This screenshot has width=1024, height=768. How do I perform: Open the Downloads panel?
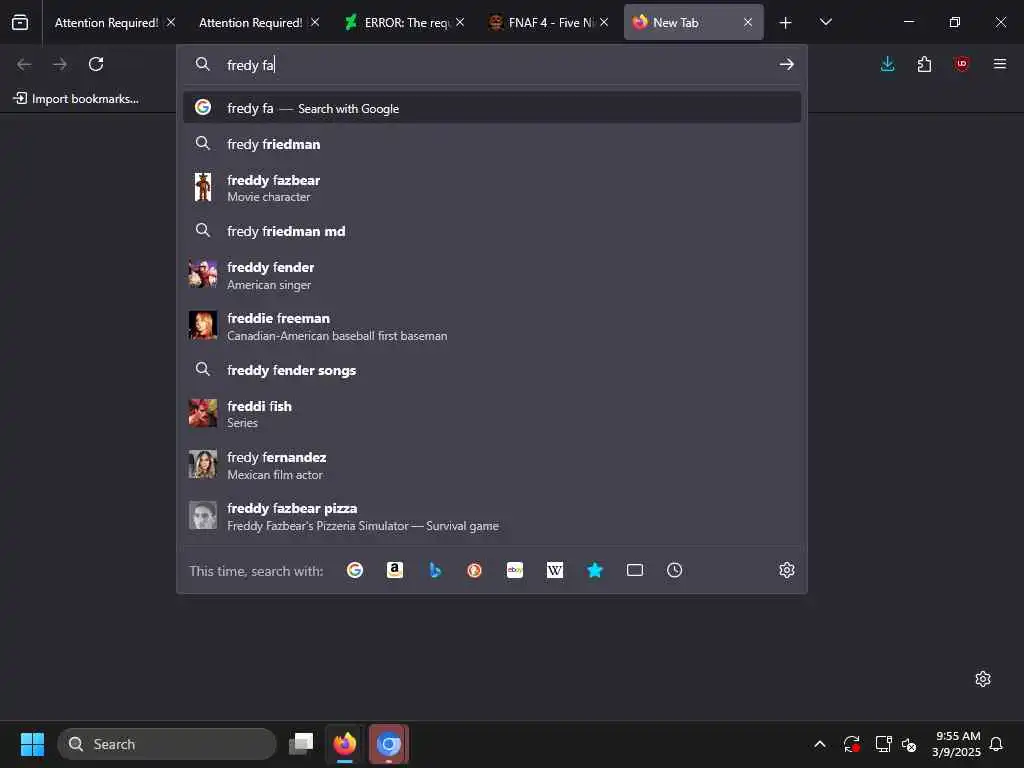click(x=888, y=64)
